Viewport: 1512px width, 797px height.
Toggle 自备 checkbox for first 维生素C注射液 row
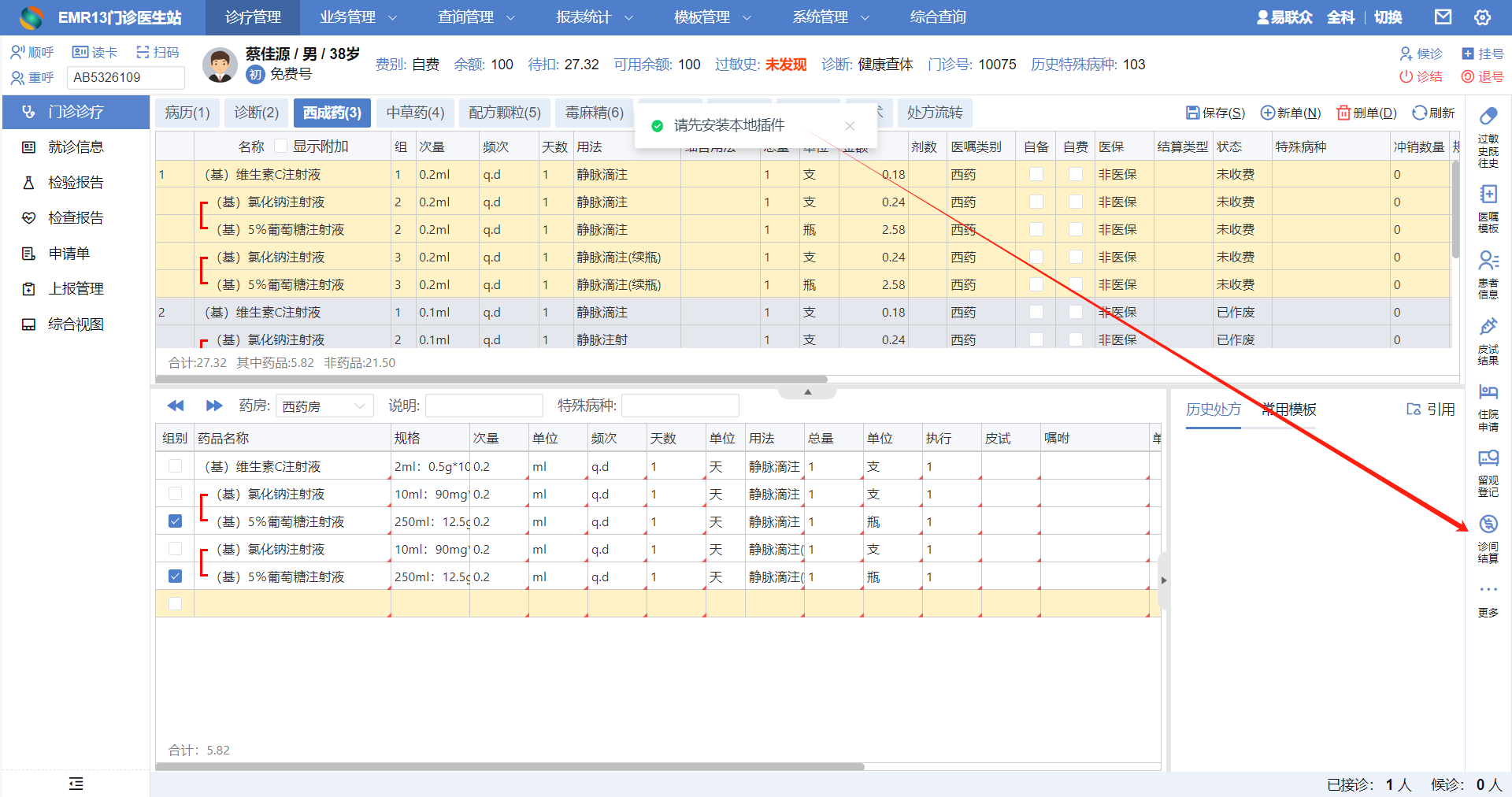(x=1036, y=174)
